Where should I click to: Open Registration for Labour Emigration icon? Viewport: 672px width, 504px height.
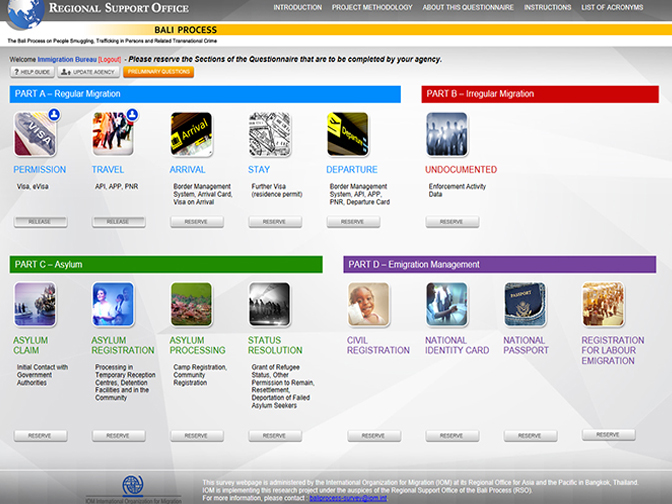click(x=603, y=304)
